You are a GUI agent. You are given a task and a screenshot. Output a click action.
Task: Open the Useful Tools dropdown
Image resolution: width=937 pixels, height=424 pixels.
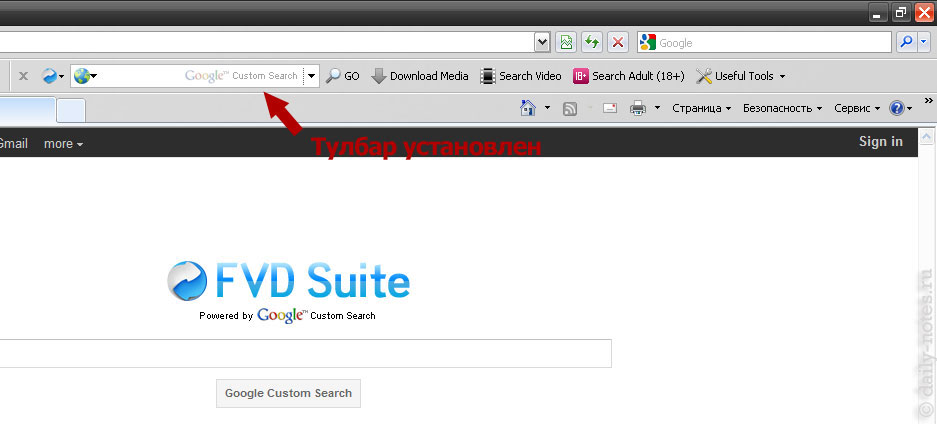[739, 76]
